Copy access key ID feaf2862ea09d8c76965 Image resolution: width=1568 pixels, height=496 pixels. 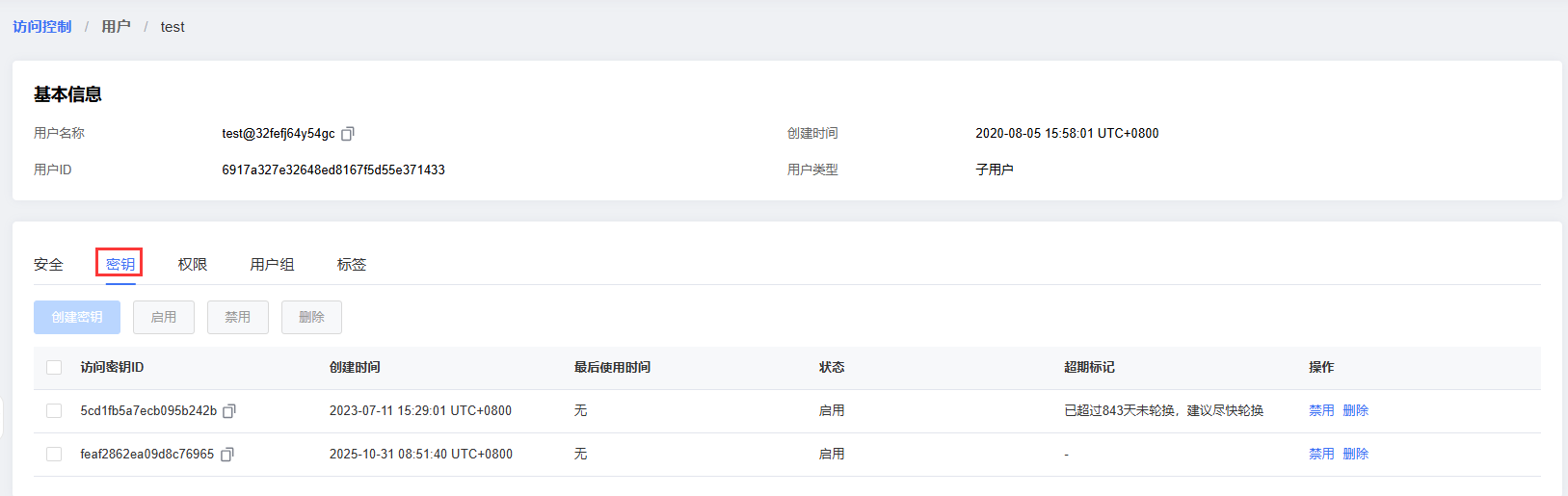click(x=227, y=455)
